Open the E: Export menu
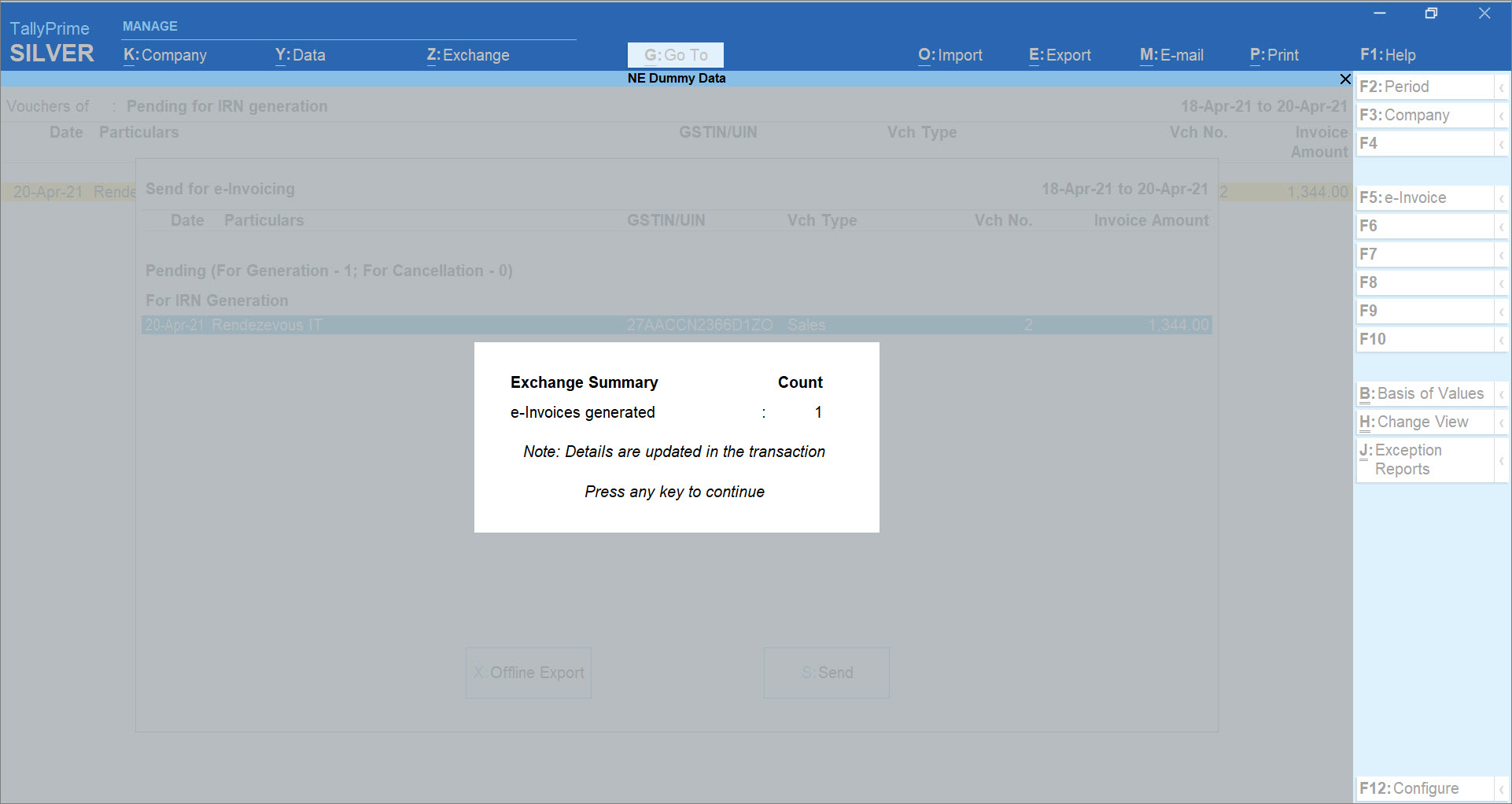This screenshot has width=1512, height=804. [1060, 55]
